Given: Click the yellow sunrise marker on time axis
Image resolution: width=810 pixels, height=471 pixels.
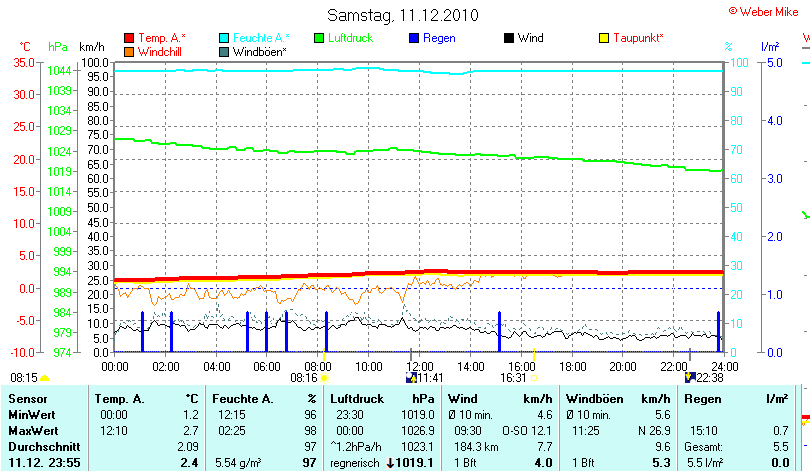Looking at the screenshot, I should (324, 355).
